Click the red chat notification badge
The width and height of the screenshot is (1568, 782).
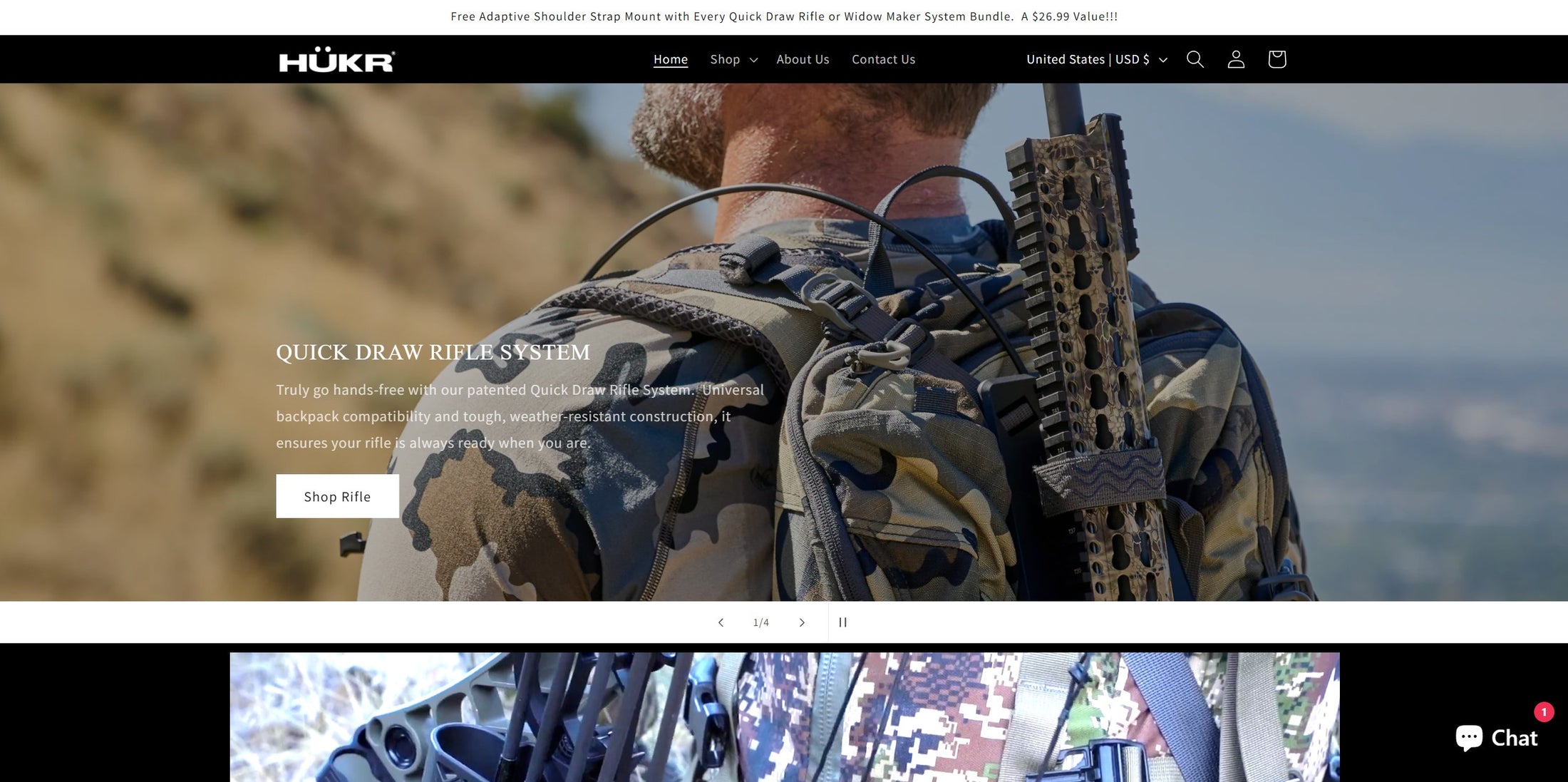click(x=1544, y=711)
